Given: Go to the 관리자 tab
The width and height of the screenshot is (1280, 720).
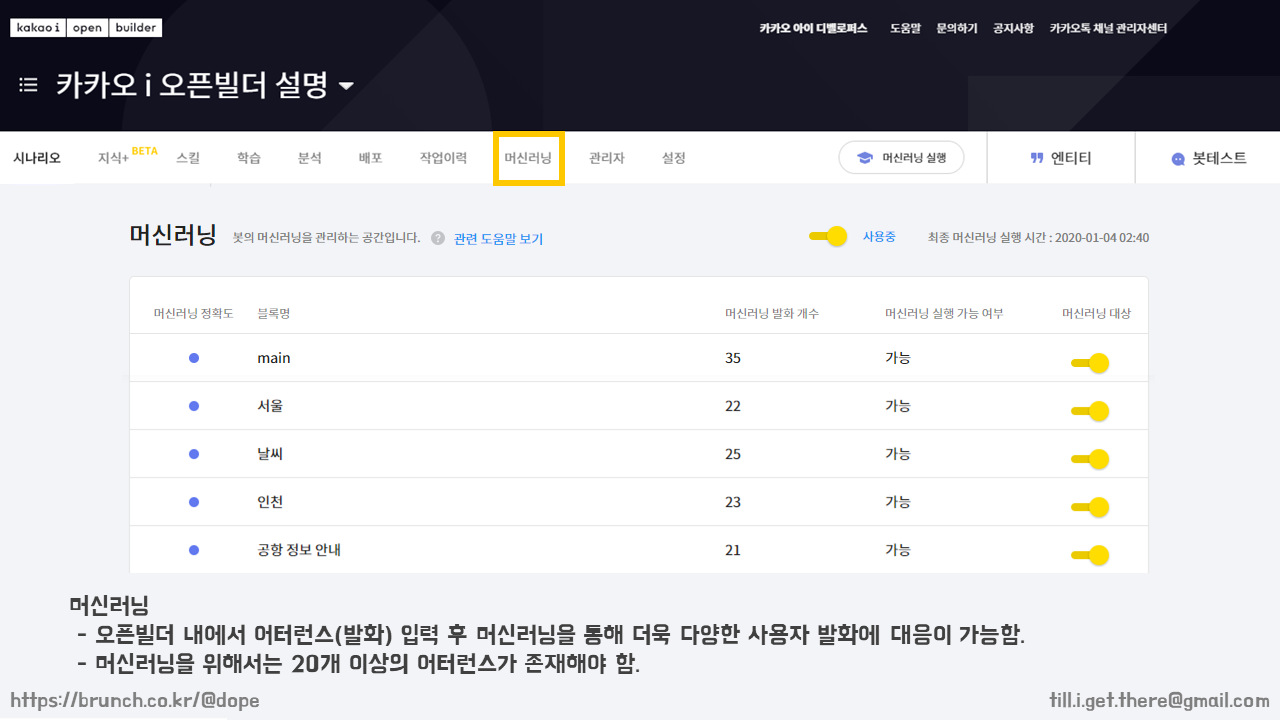Looking at the screenshot, I should click(607, 158).
